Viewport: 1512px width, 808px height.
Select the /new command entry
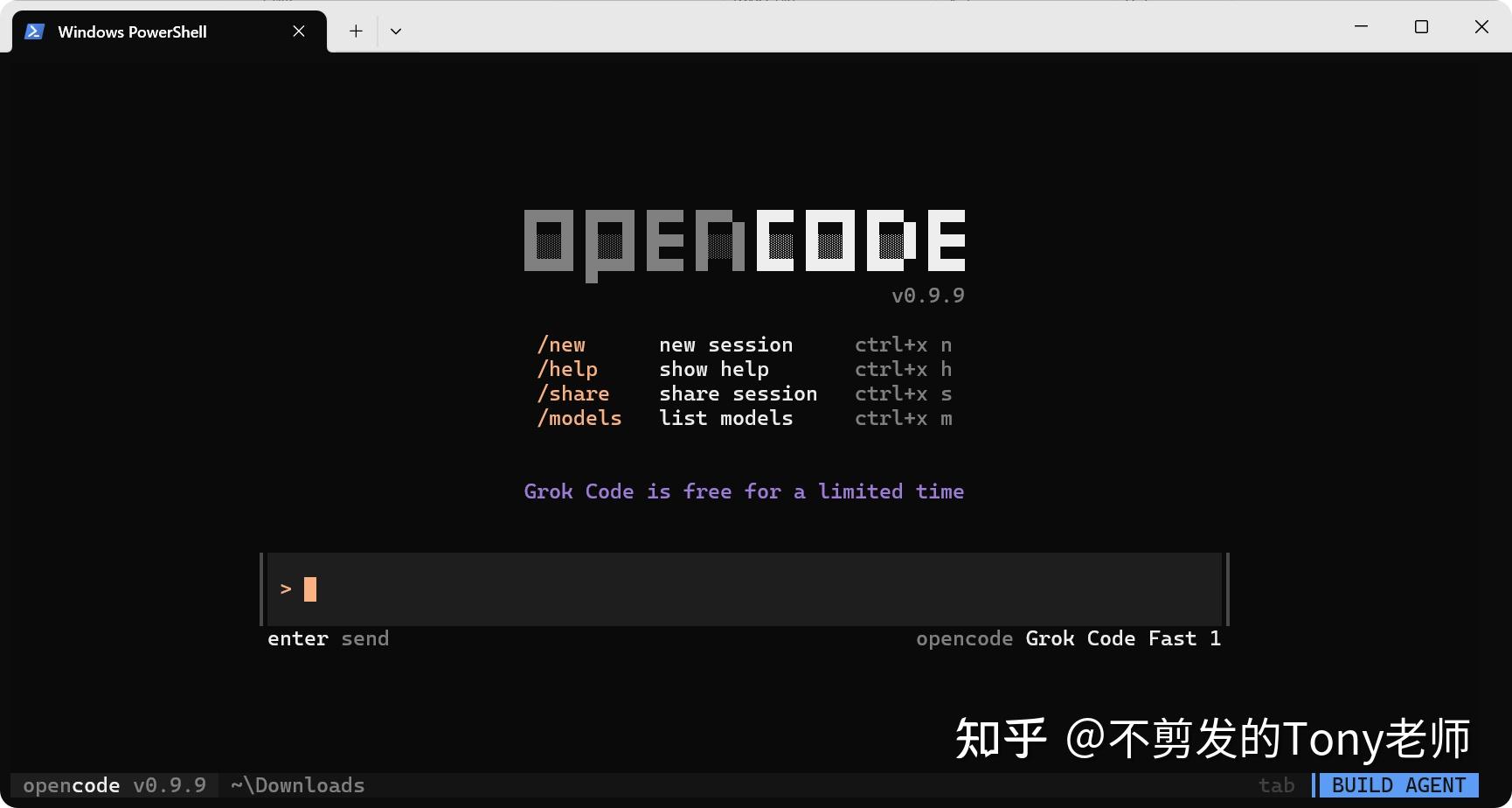point(562,344)
